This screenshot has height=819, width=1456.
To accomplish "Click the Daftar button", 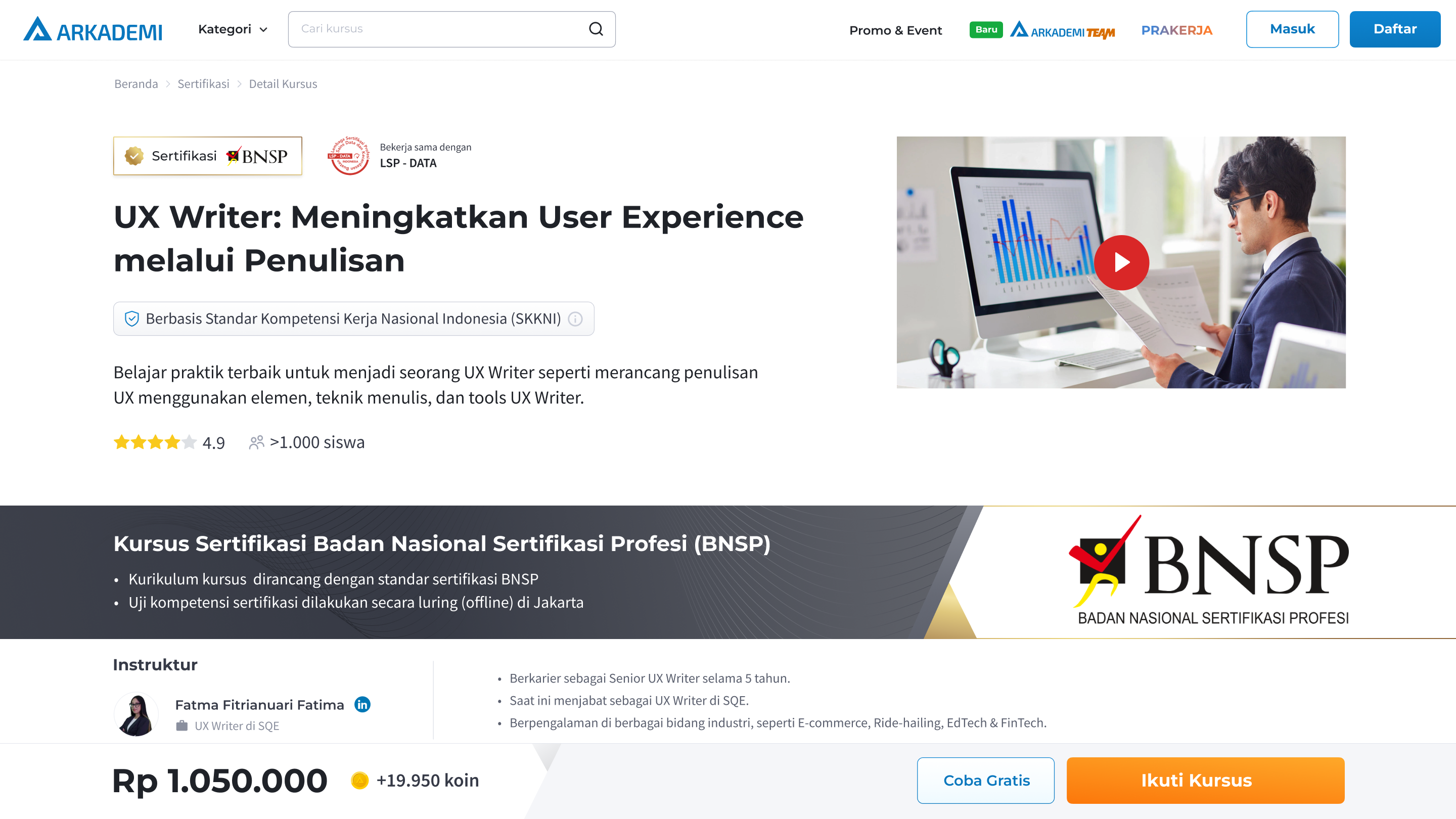I will (1395, 29).
